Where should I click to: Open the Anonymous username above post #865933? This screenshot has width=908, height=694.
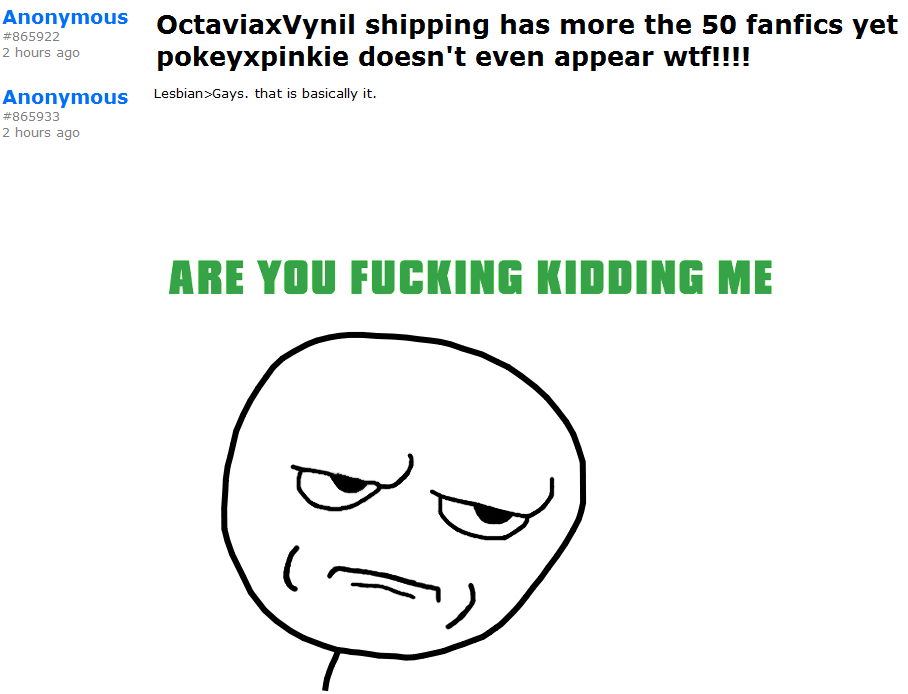[65, 97]
